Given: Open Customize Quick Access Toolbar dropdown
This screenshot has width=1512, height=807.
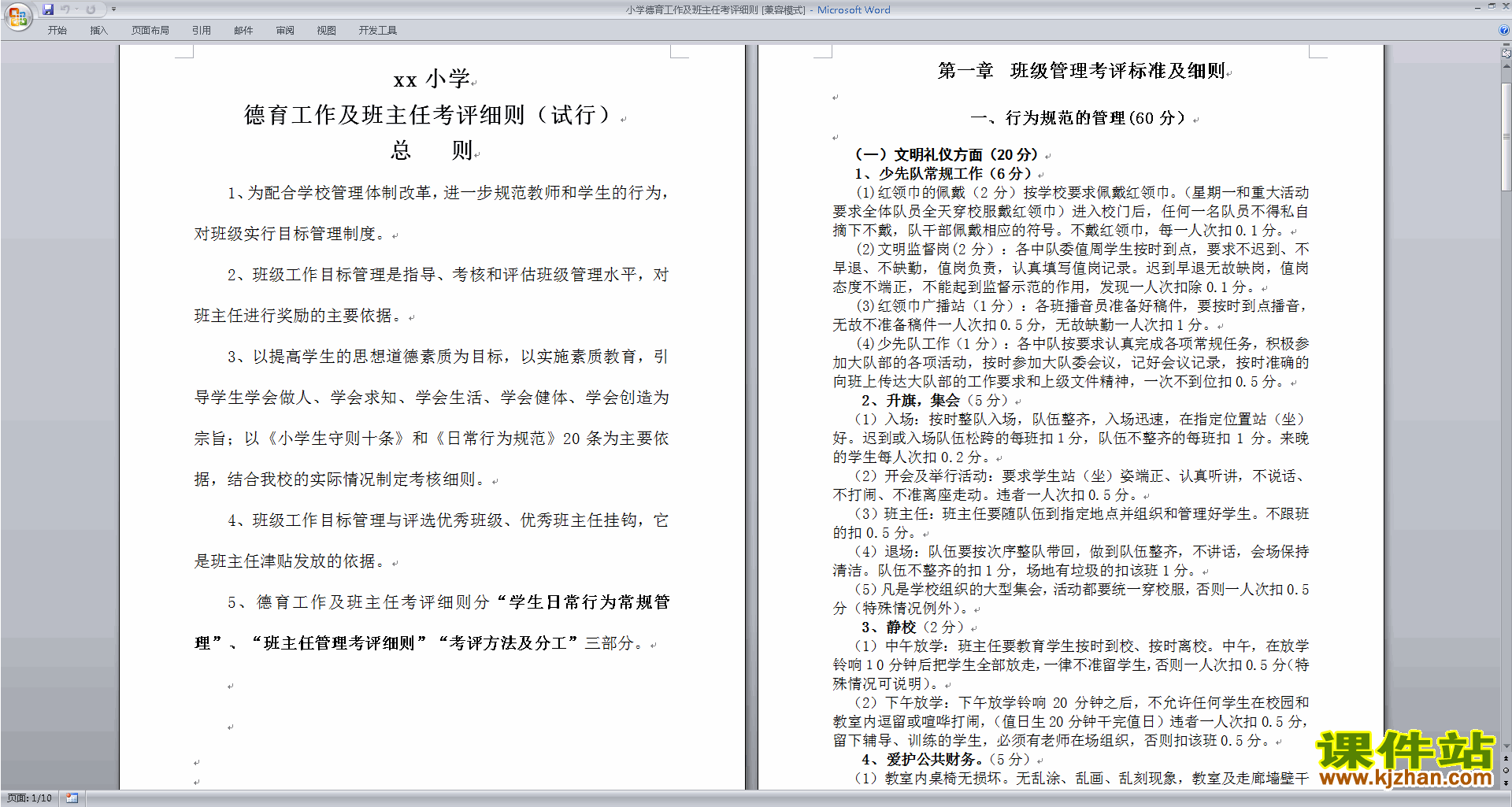Looking at the screenshot, I should tap(113, 9).
